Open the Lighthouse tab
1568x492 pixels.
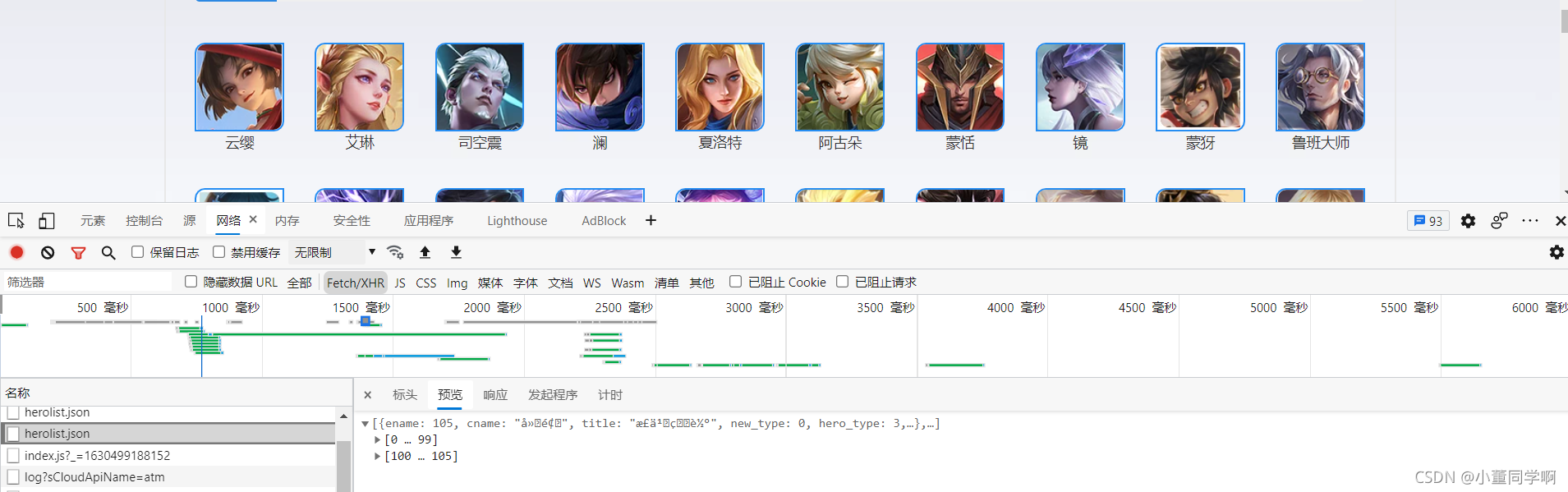517,221
